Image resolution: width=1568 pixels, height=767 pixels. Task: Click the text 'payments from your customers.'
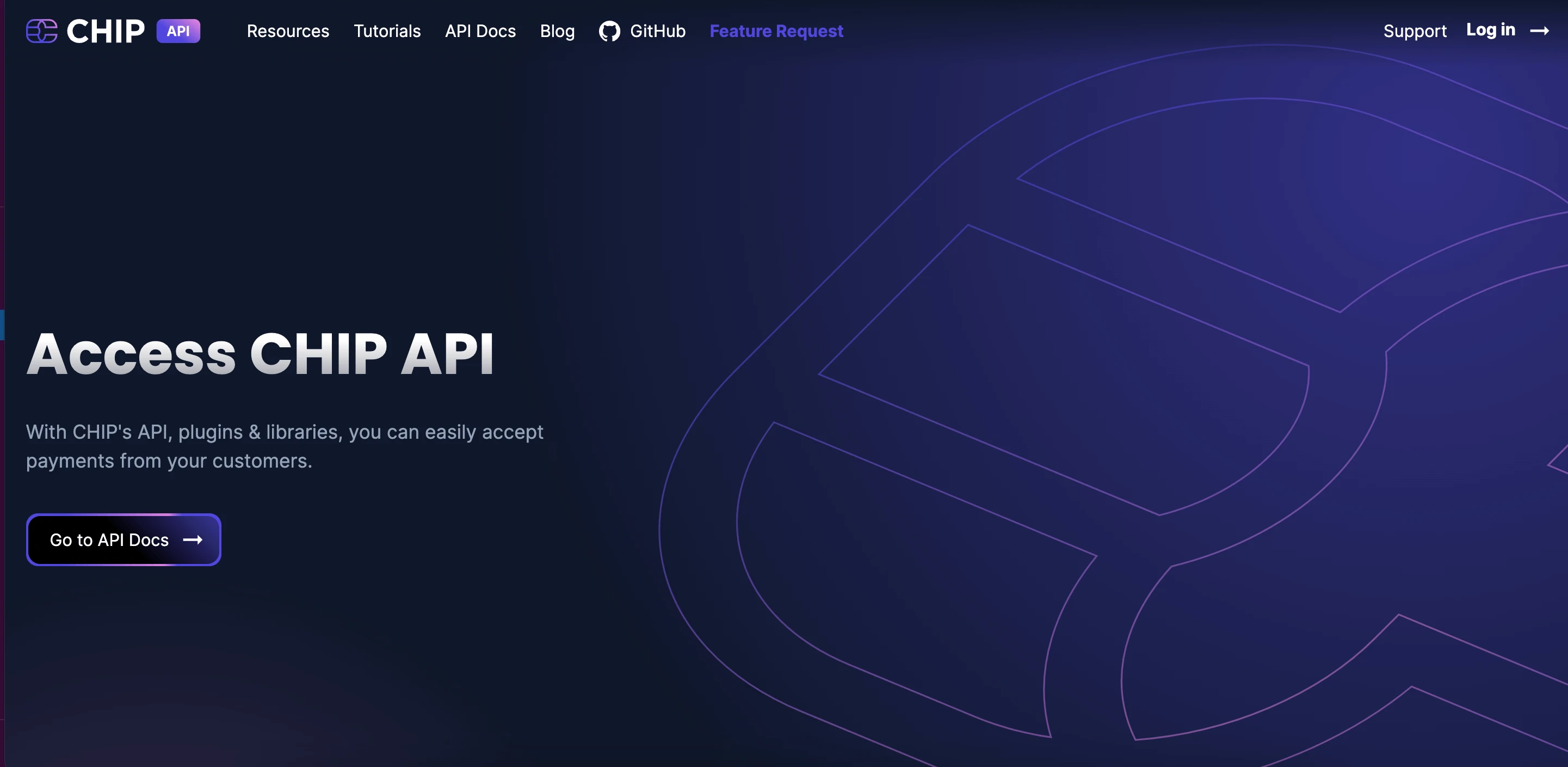point(169,461)
